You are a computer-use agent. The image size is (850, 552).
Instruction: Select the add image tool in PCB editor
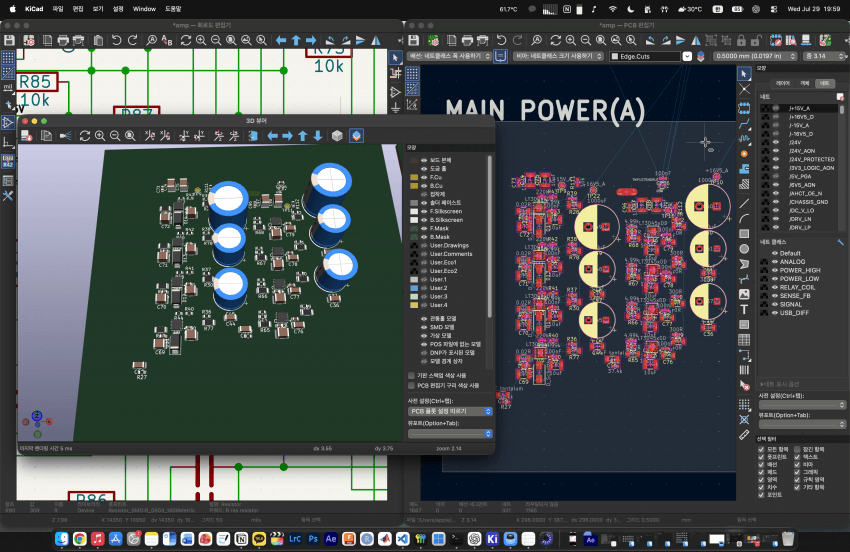tap(744, 294)
